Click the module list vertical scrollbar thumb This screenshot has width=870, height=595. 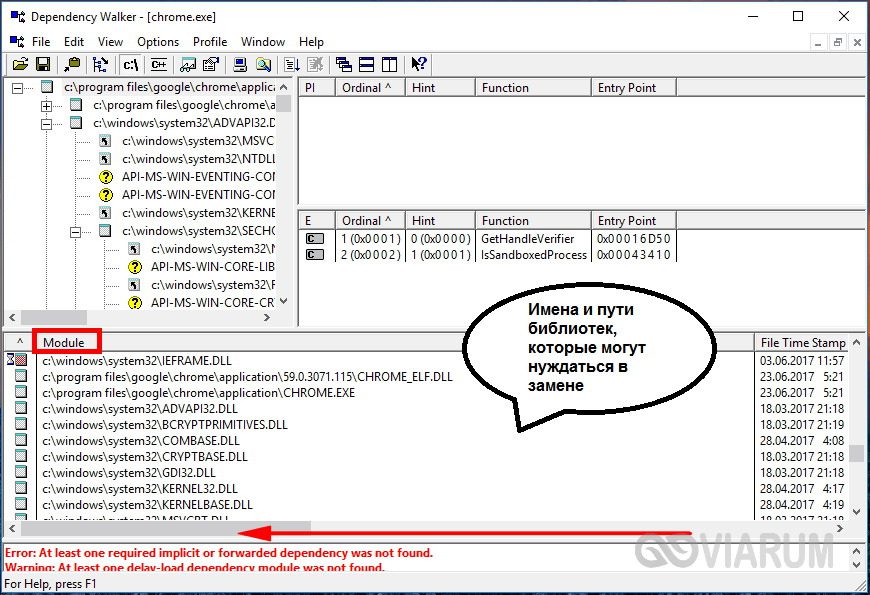pyautogui.click(x=857, y=453)
